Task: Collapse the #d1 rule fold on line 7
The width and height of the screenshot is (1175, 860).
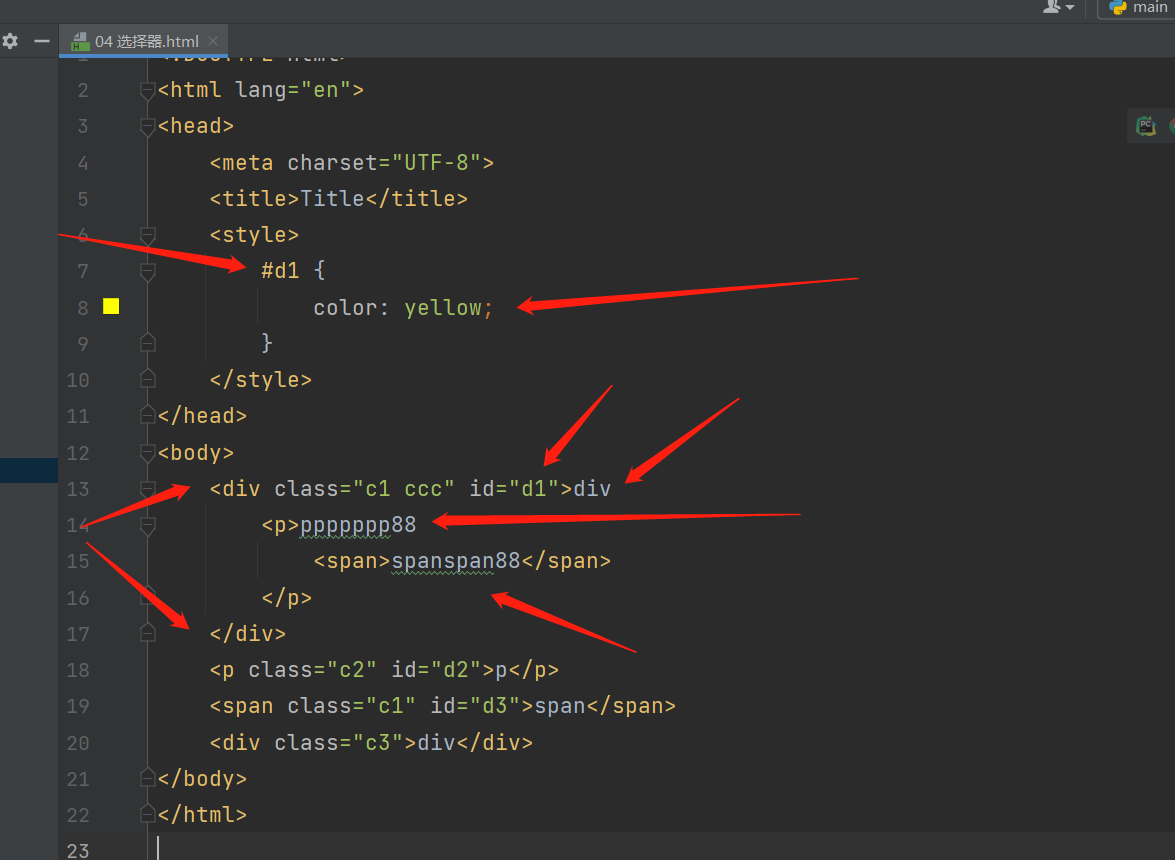Action: [148, 271]
